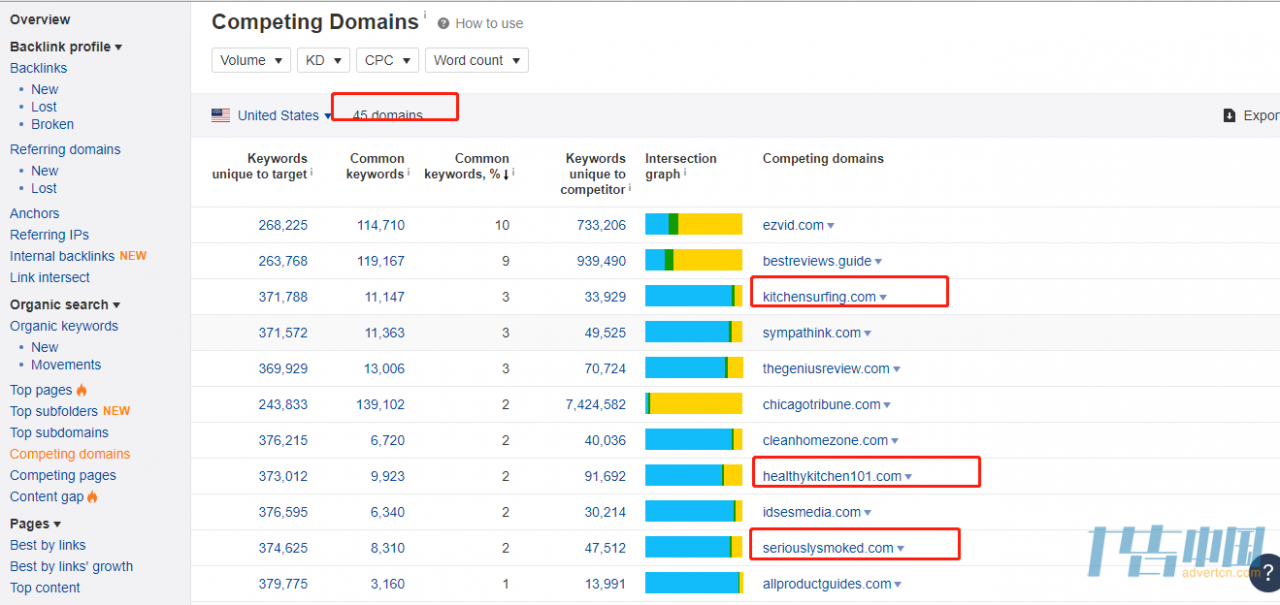Click ezvid.com intersection graph bar
The width and height of the screenshot is (1280, 605).
[x=694, y=224]
